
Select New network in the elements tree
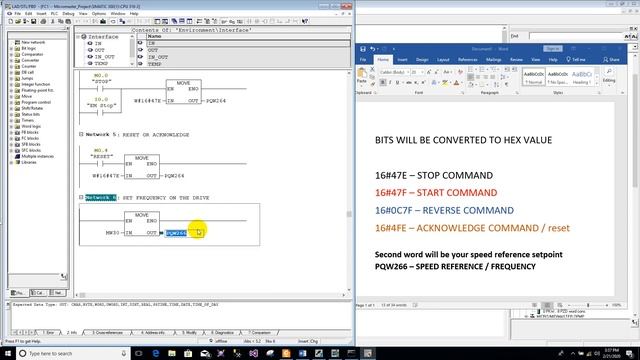[x=33, y=42]
